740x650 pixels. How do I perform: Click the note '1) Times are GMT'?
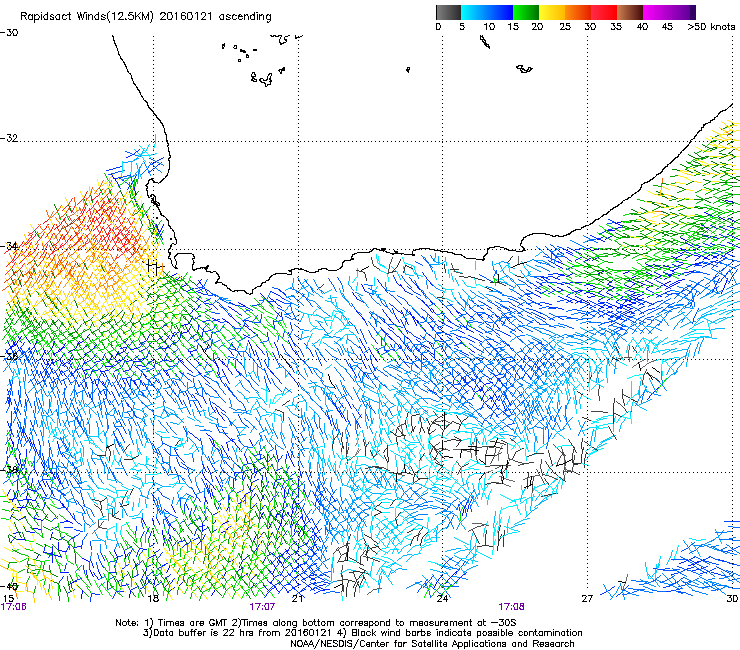[185, 623]
